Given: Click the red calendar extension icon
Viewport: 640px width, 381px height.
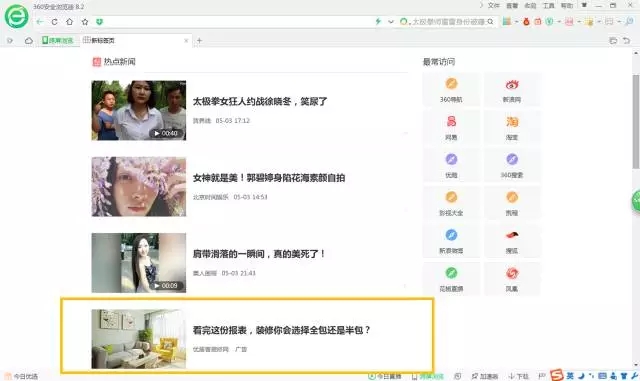Looking at the screenshot, I should 538,22.
